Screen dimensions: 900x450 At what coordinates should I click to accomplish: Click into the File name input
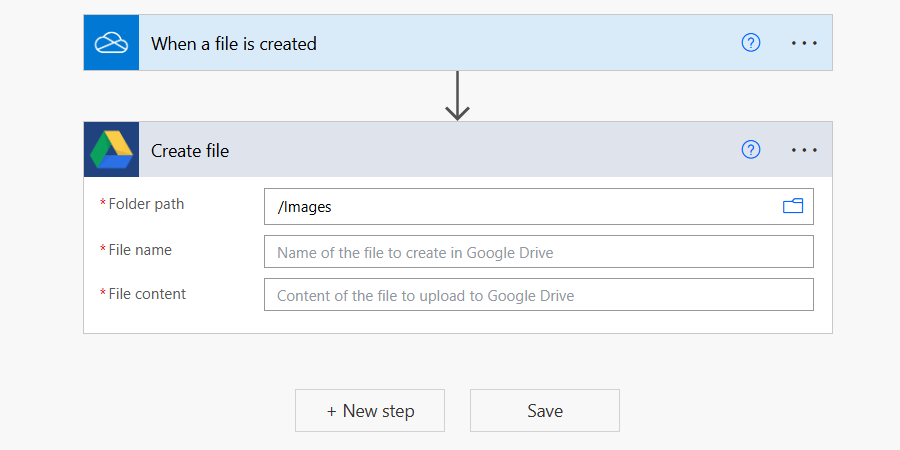click(538, 251)
